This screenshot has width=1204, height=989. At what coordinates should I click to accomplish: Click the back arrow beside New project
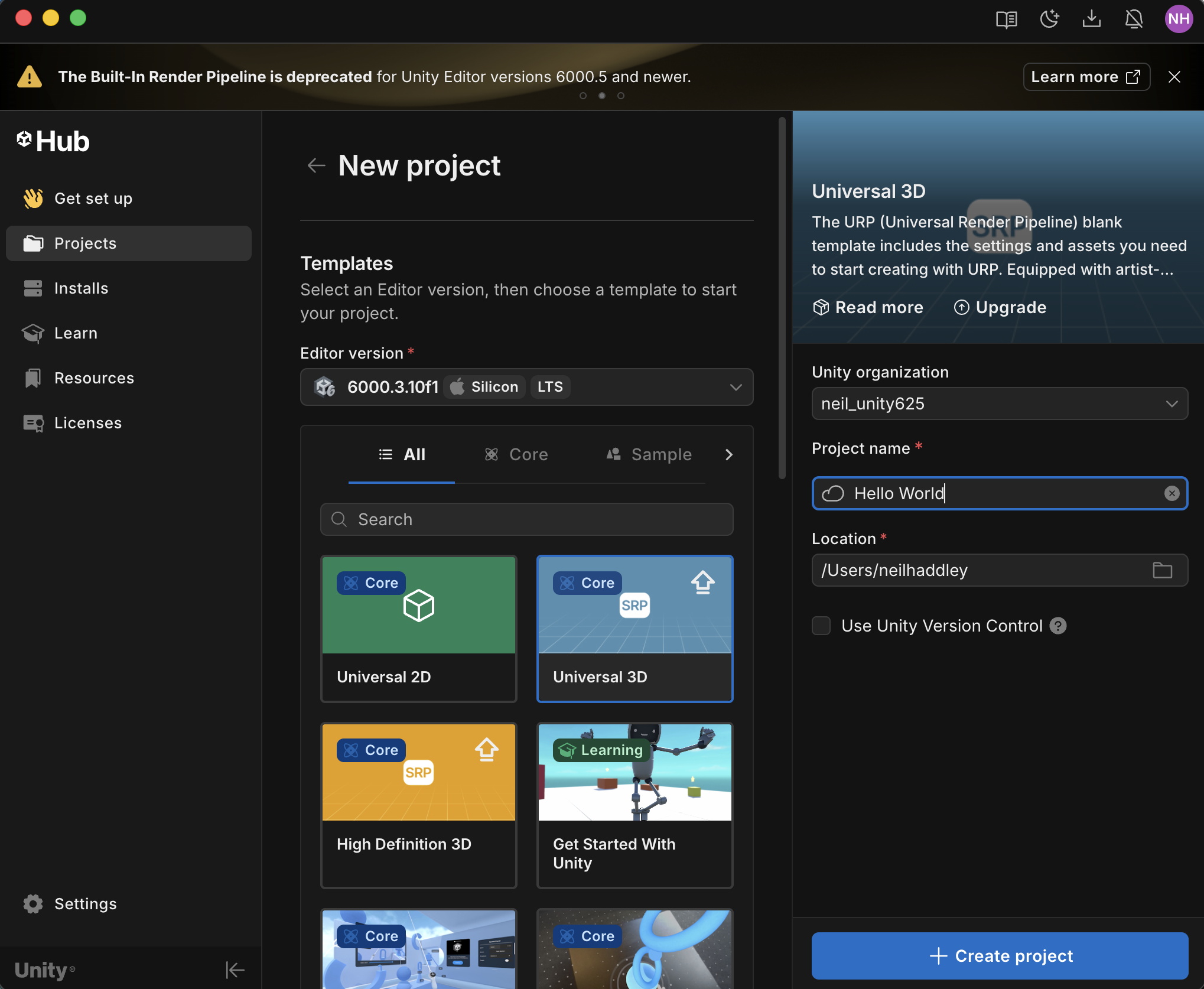point(317,165)
